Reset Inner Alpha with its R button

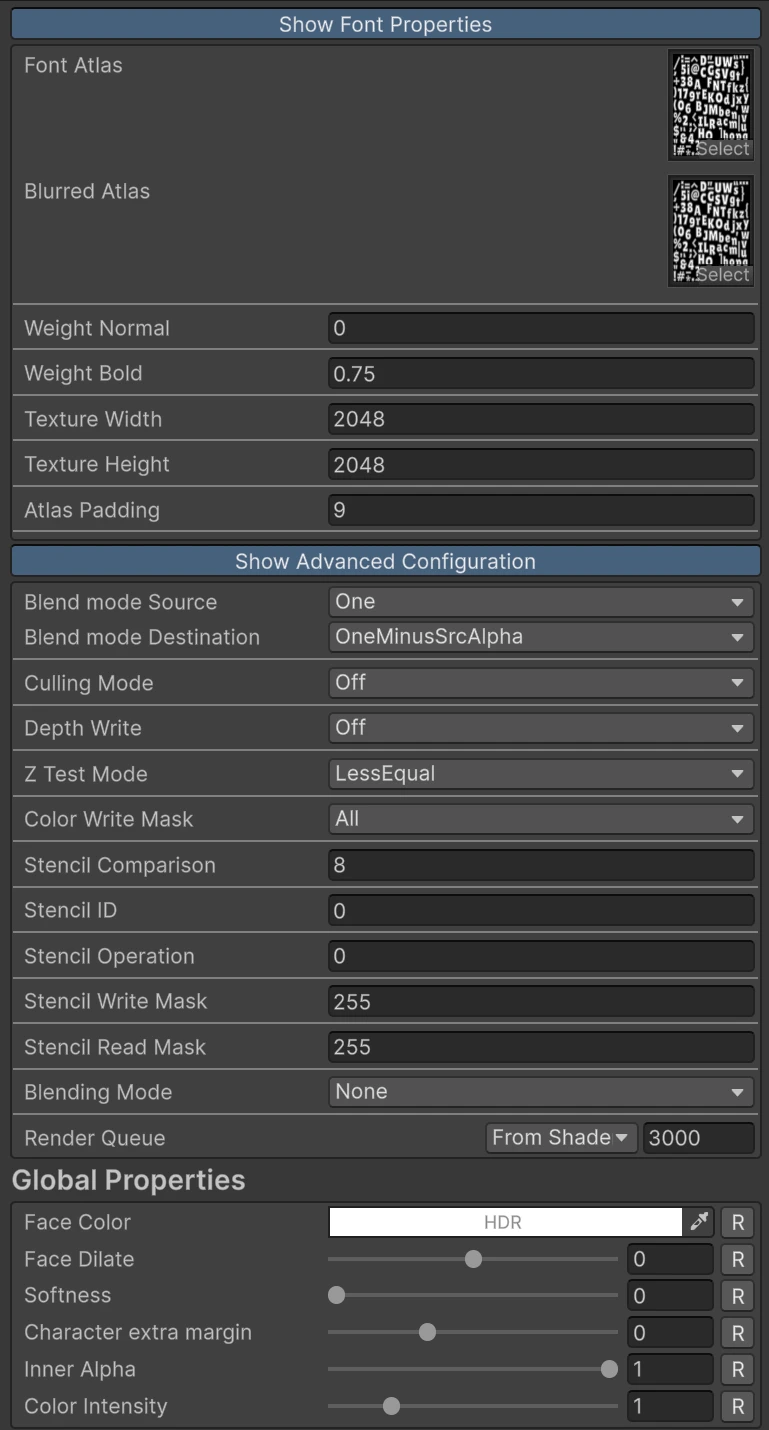point(738,1370)
